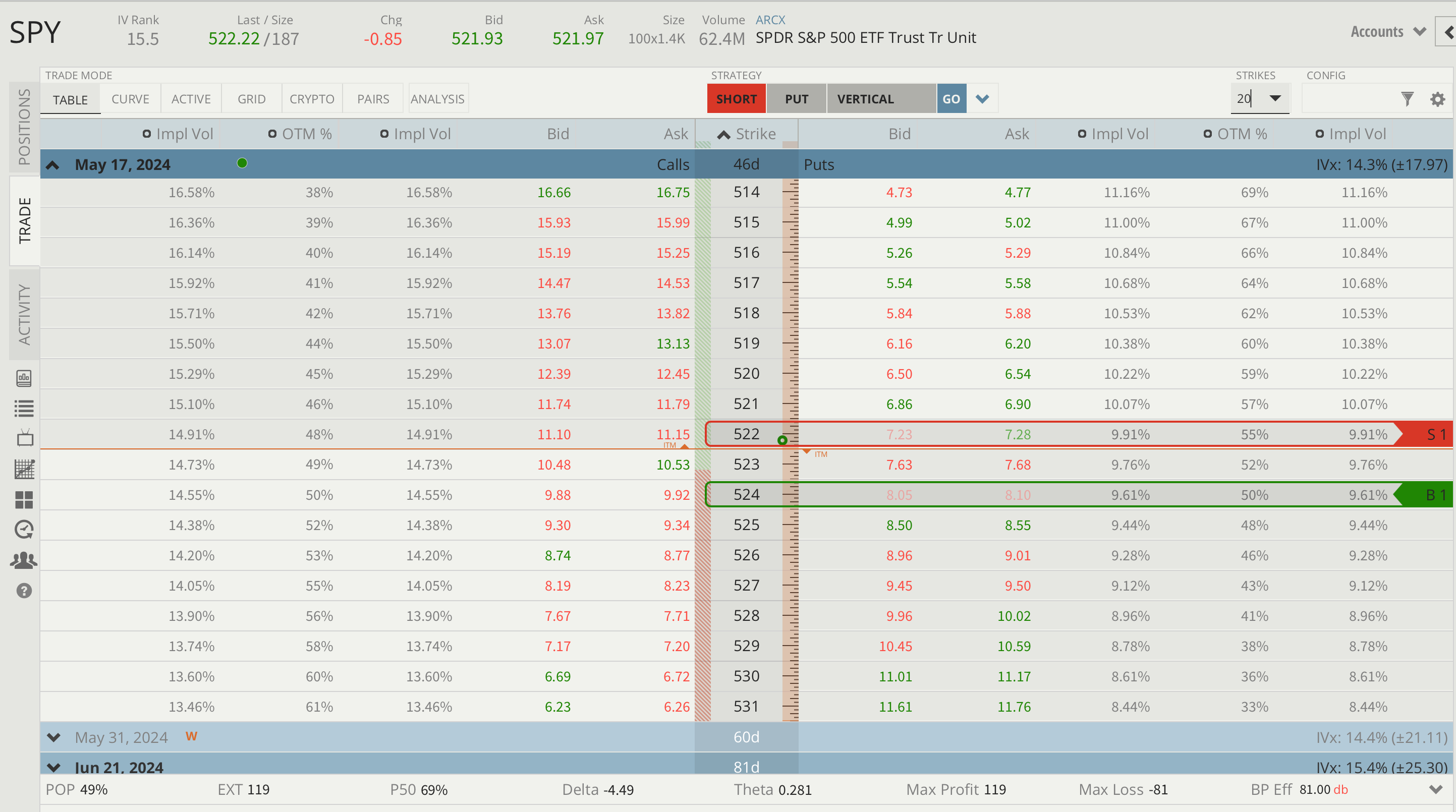Viewport: 1456px width, 812px height.
Task: Expand the May 31, 2024 expiration row
Action: pyautogui.click(x=53, y=737)
